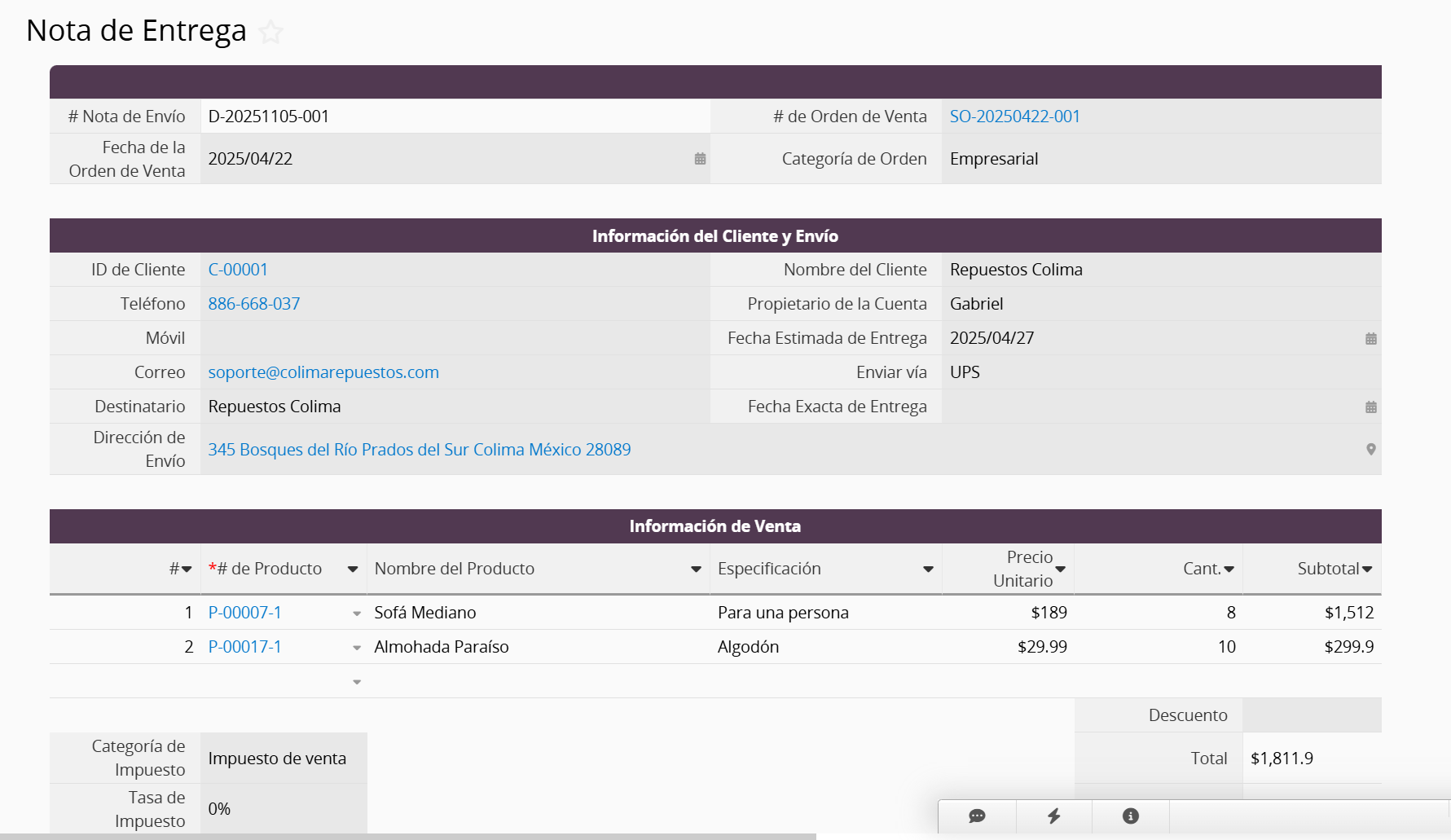Screen dimensions: 1451x840
Task: Email soporte@colimarepuestos.com link
Action: [x=323, y=372]
